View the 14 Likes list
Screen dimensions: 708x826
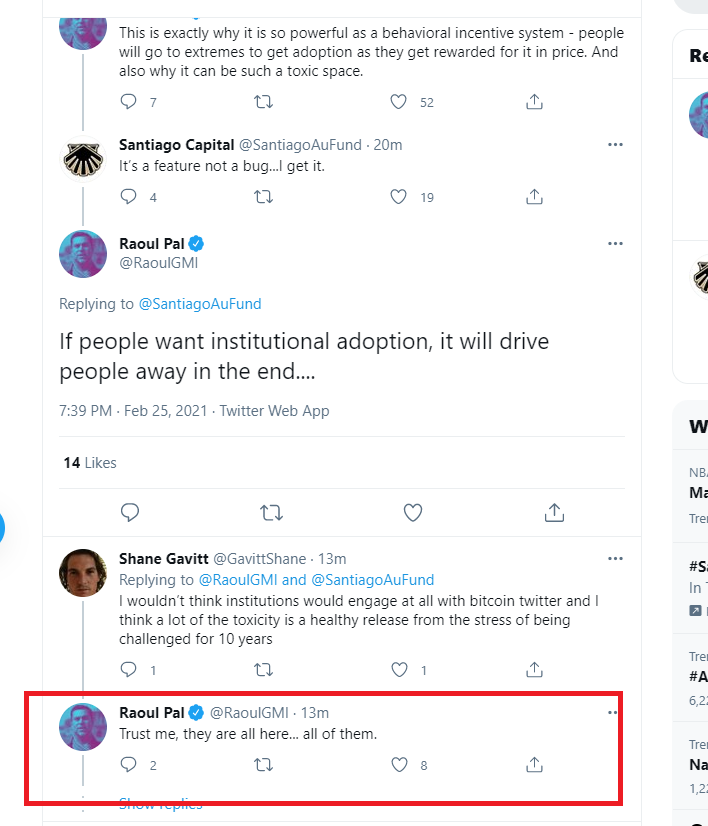pyautogui.click(x=89, y=463)
